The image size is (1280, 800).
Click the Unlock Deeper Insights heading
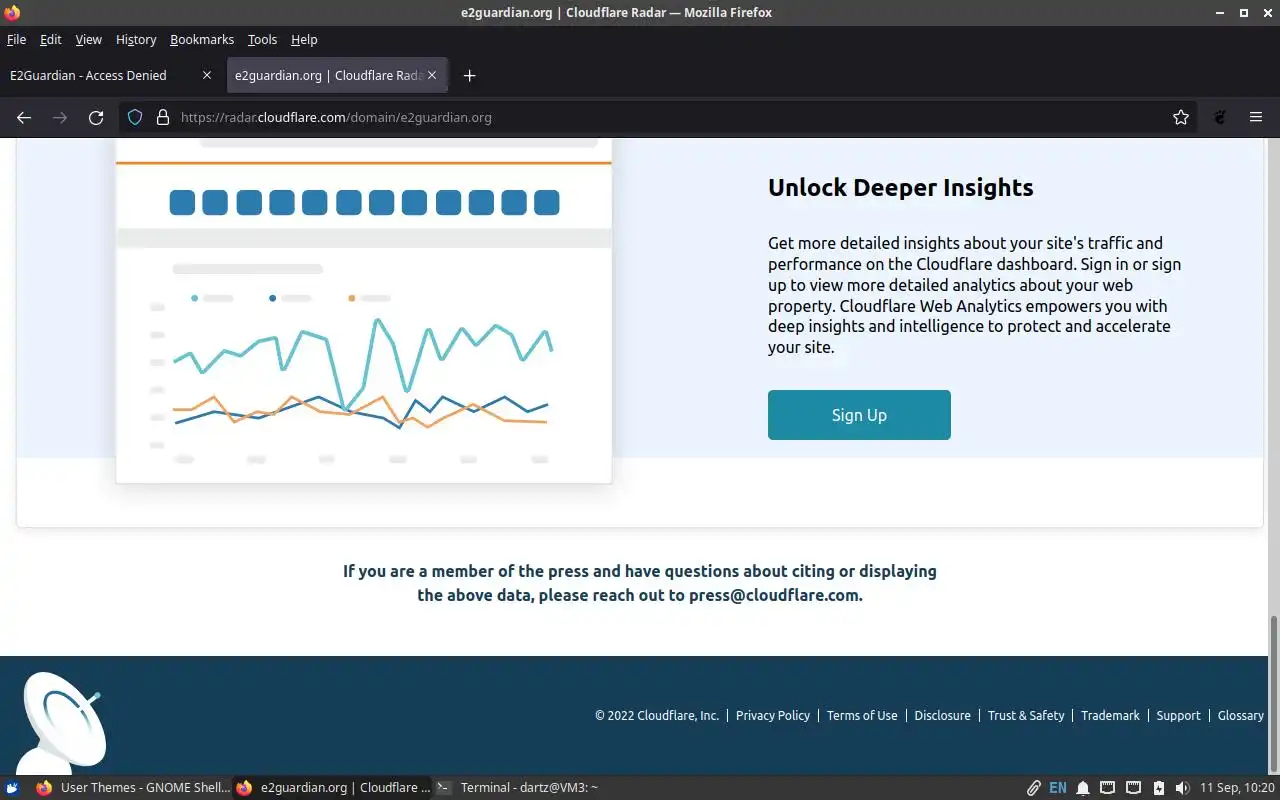900,187
